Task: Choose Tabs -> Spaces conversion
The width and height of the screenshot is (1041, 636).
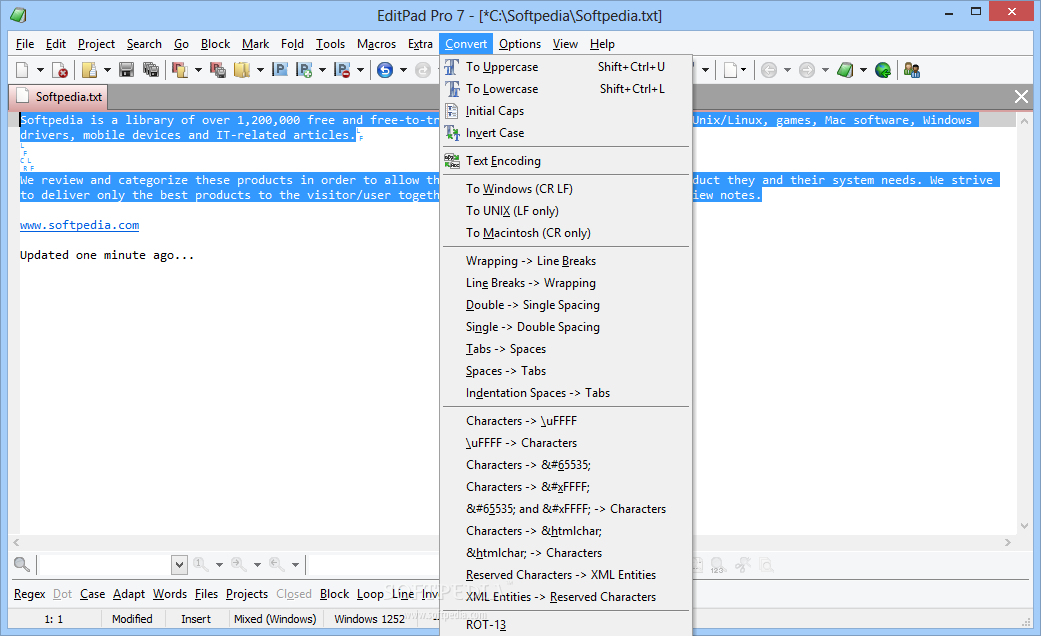Action: click(566, 349)
